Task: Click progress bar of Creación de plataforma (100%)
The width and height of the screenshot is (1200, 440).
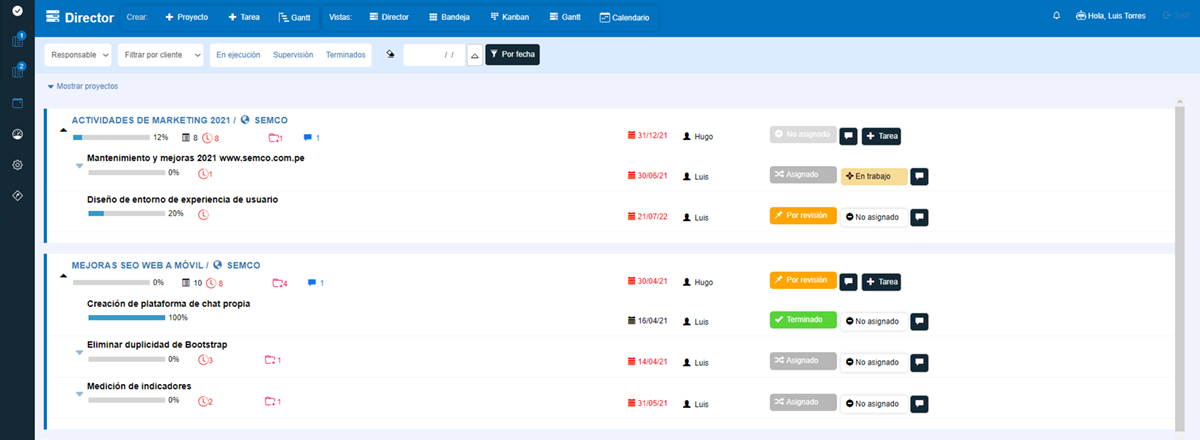Action: [126, 317]
